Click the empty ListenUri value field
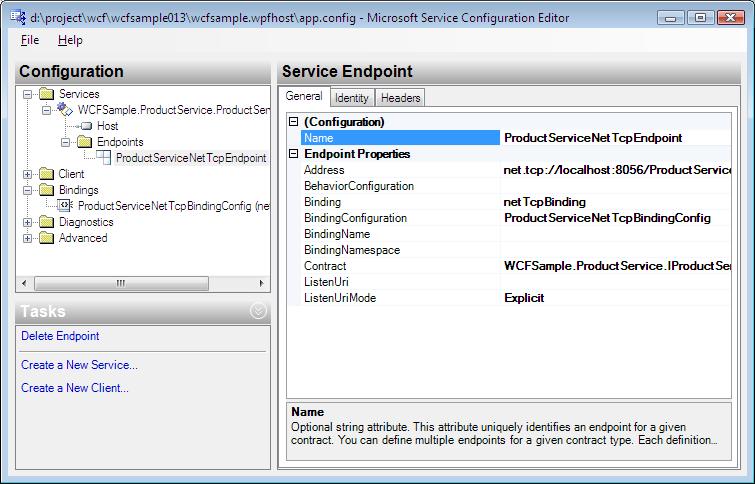Image resolution: width=755 pixels, height=484 pixels. pos(615,282)
